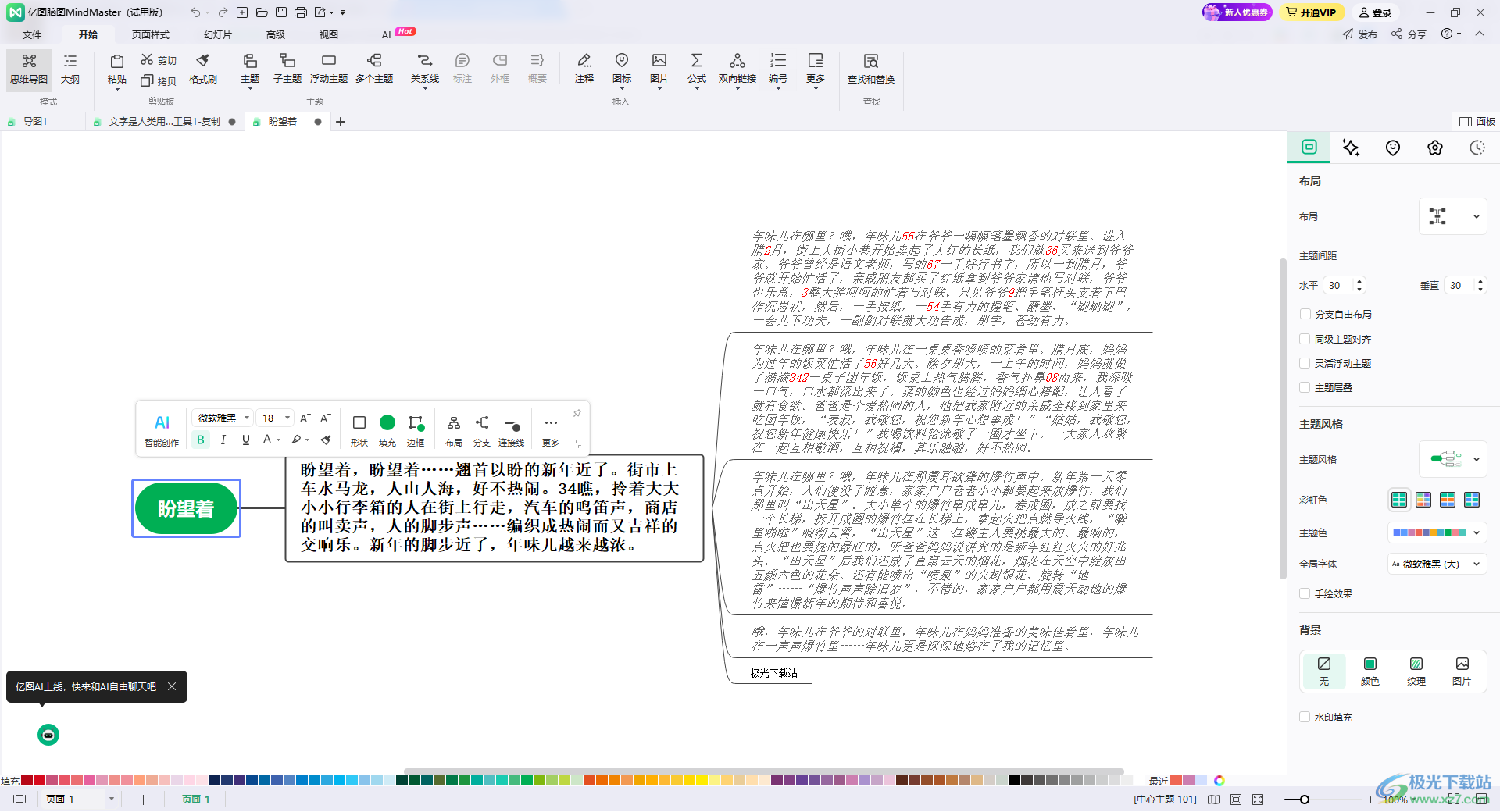Insert a 子主题 subtopic

287,69
